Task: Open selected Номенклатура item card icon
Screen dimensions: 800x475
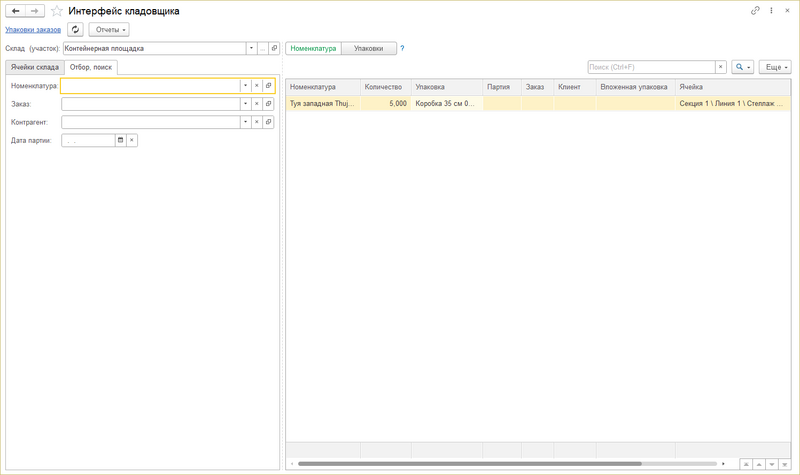Action: tap(268, 86)
